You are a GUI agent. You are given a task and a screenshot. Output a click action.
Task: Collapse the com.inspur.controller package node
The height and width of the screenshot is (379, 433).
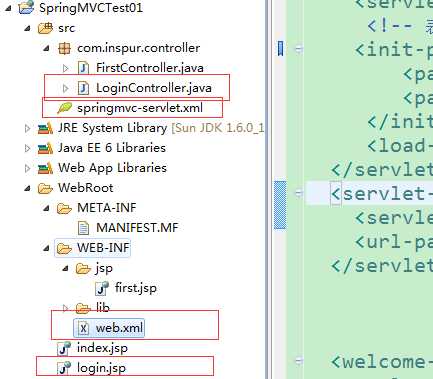click(47, 49)
